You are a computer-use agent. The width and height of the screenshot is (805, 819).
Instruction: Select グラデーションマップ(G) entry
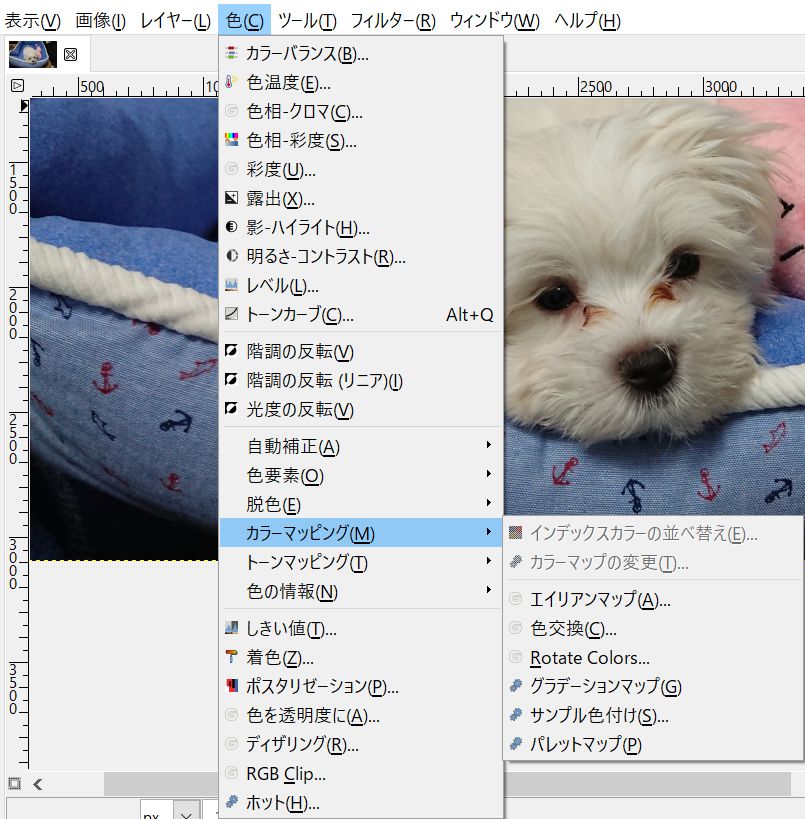[x=653, y=686]
